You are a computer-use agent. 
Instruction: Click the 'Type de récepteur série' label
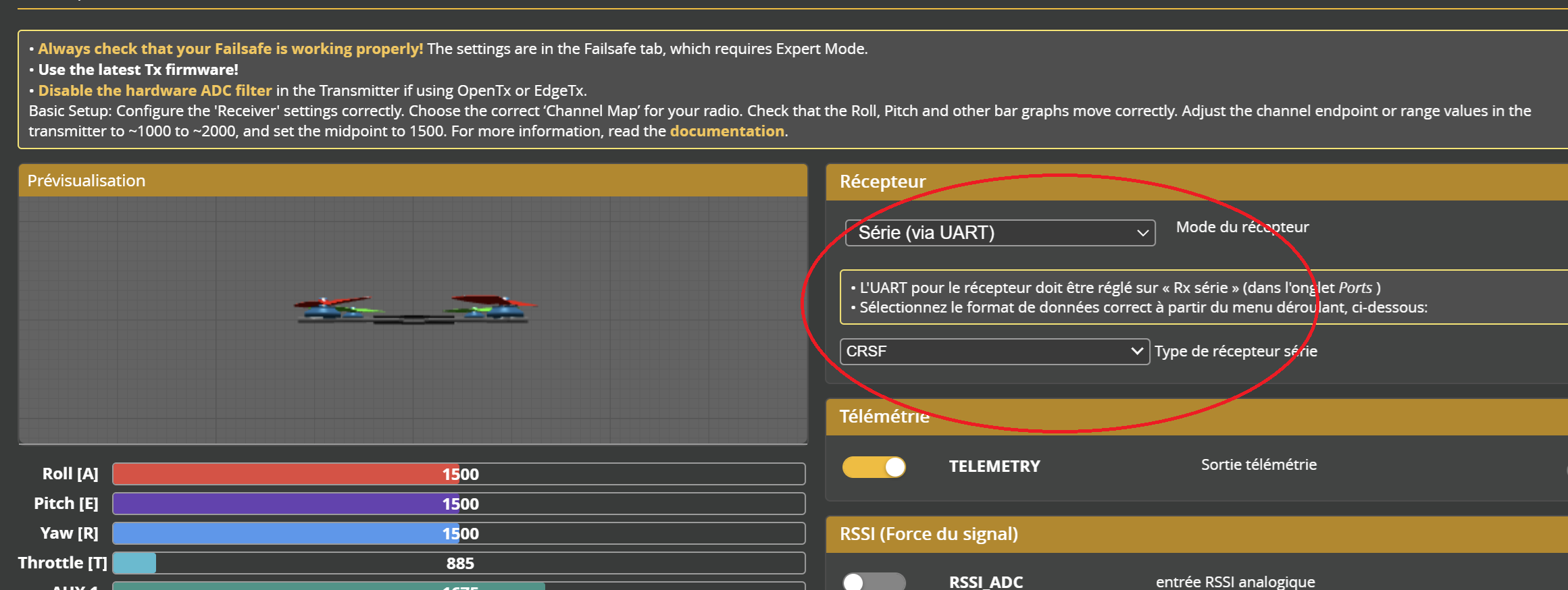(x=1235, y=352)
